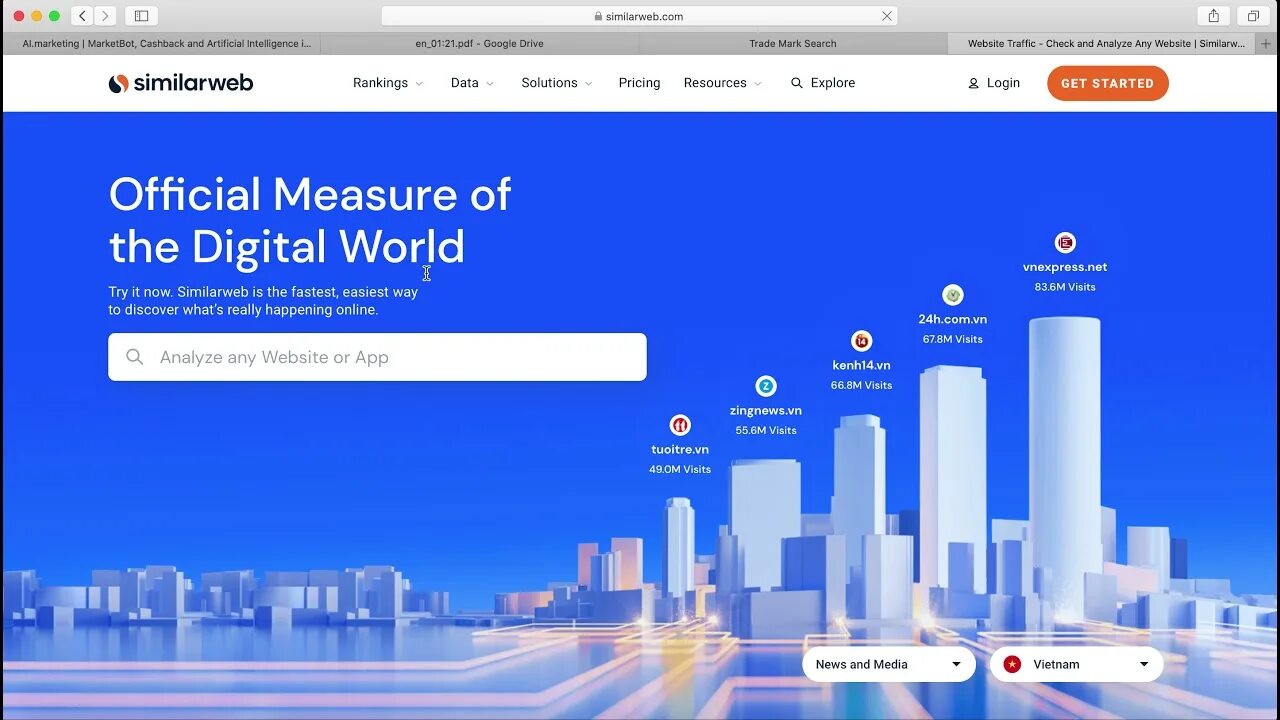The height and width of the screenshot is (720, 1280).
Task: Click the Login user icon
Action: (973, 83)
